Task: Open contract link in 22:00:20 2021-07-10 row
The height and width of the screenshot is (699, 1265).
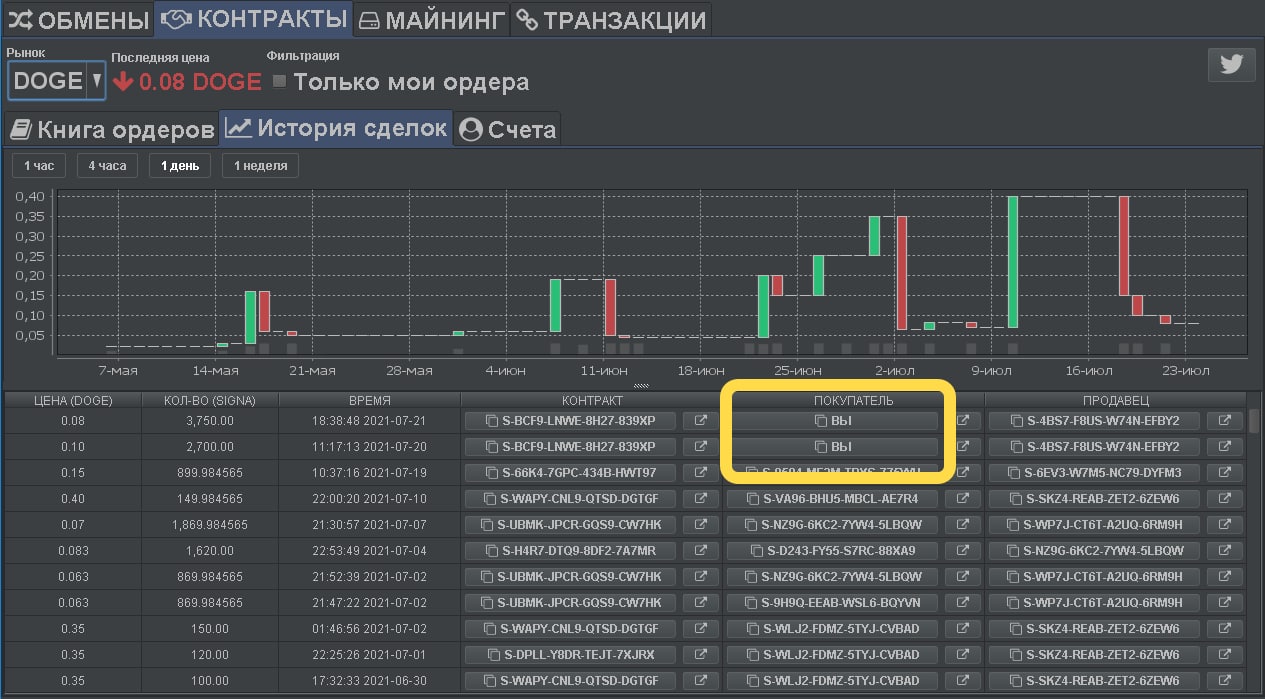Action: coord(700,499)
